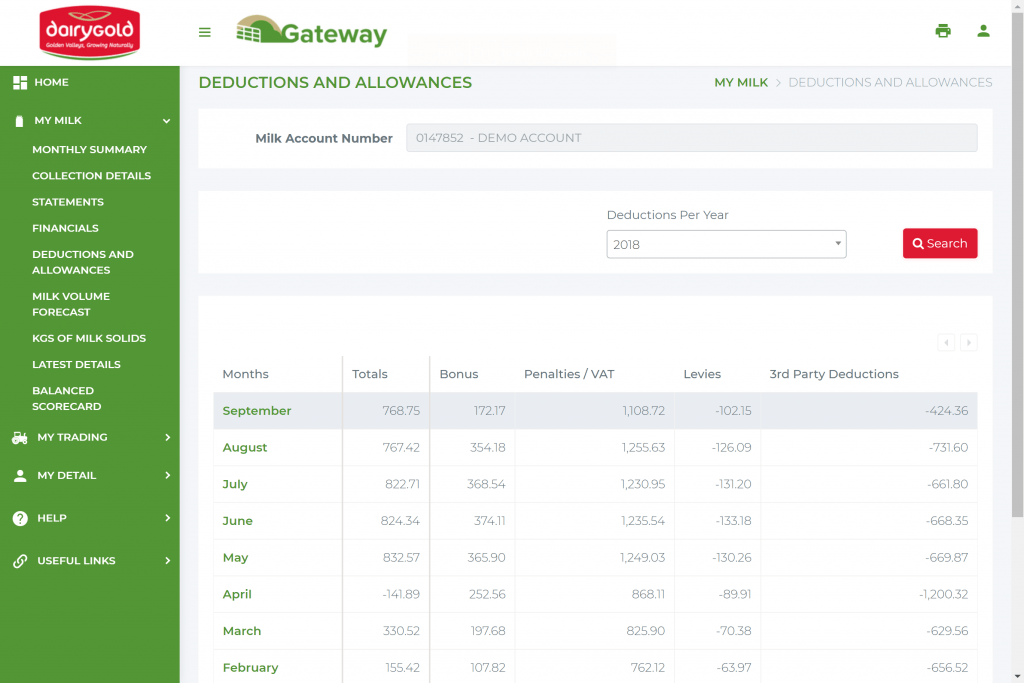1024x683 pixels.
Task: Click April deductions value -1,200.32
Action: point(944,594)
